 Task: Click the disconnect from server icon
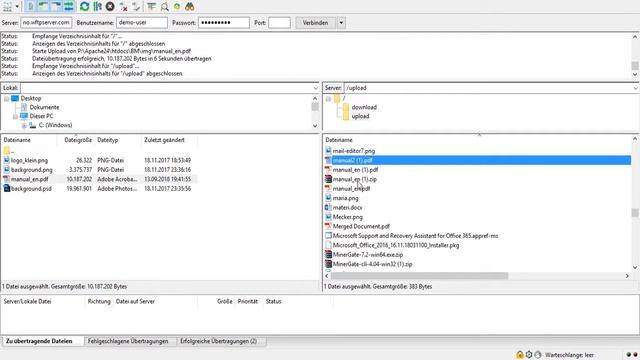pos(123,7)
